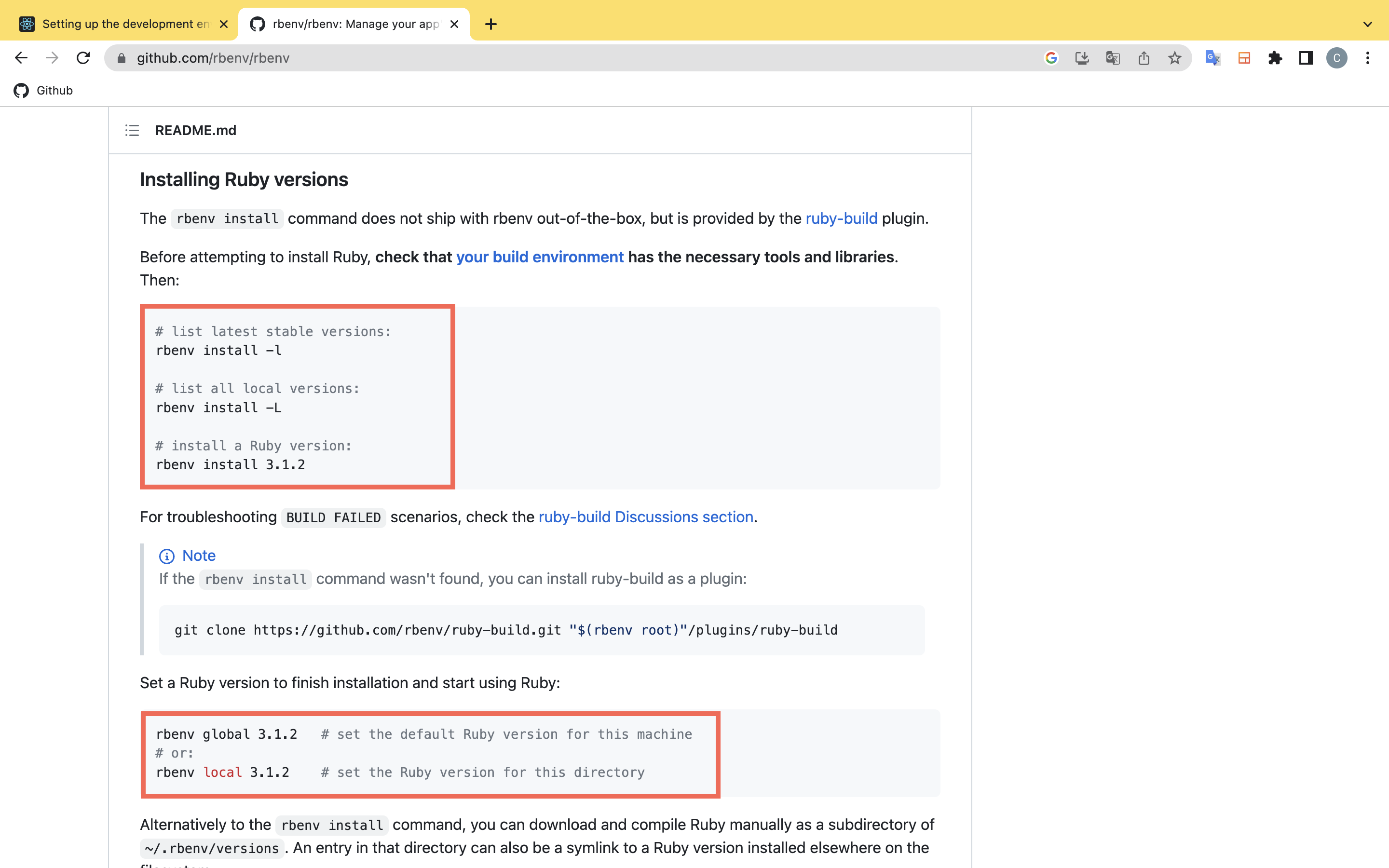1389x868 pixels.
Task: Click the Installing Ruby versions heading
Action: pyautogui.click(x=244, y=180)
